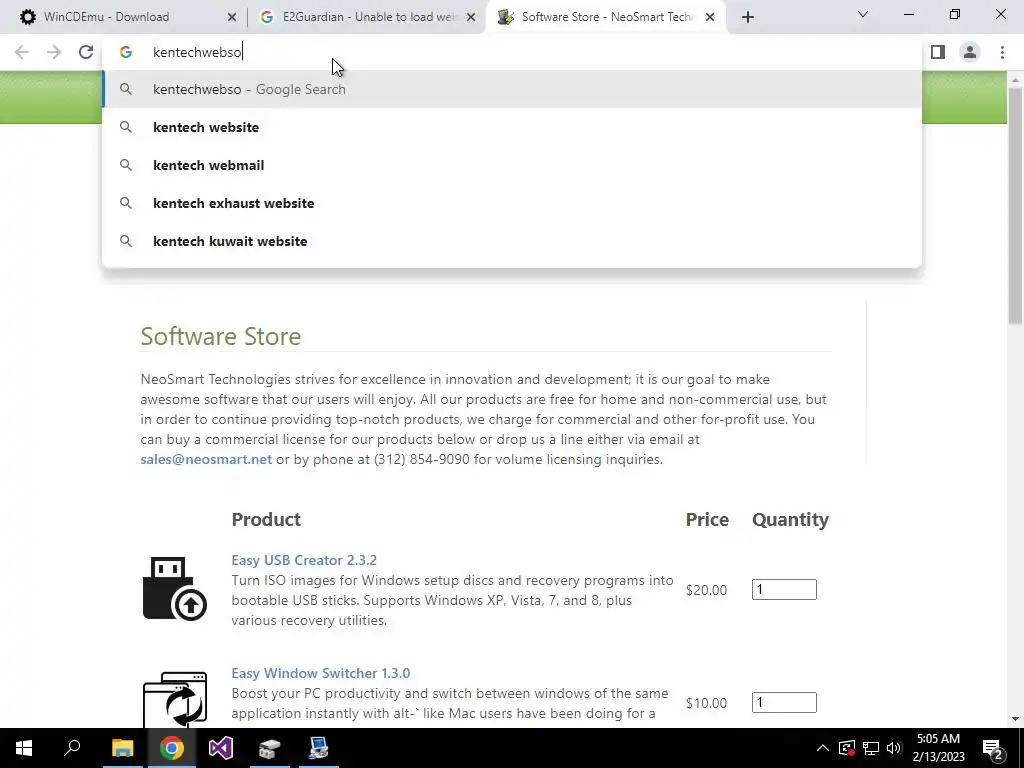The image size is (1024, 768).
Task: Click the $10.00 price text
Action: tap(706, 703)
